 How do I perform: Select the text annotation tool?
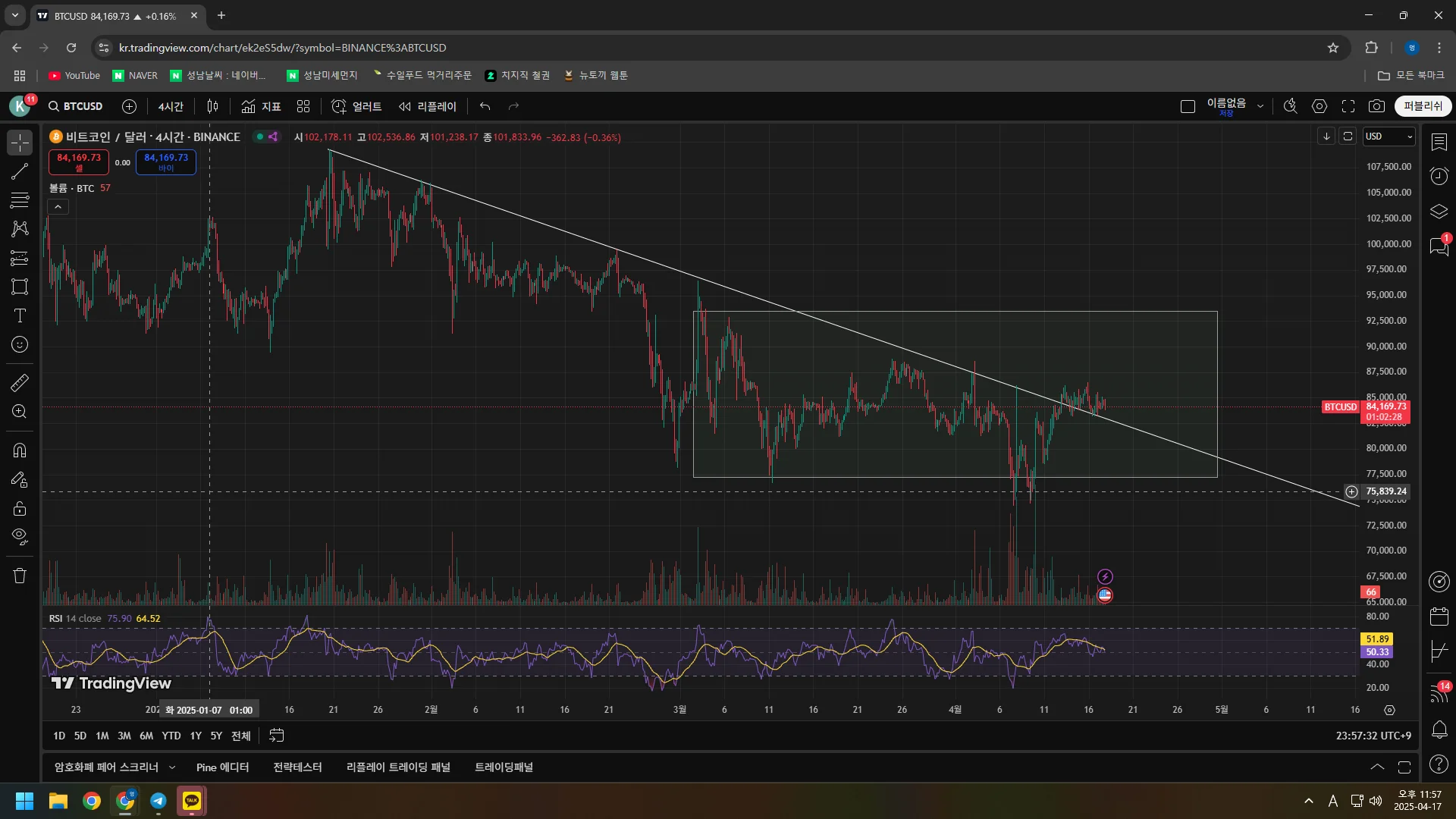20,315
